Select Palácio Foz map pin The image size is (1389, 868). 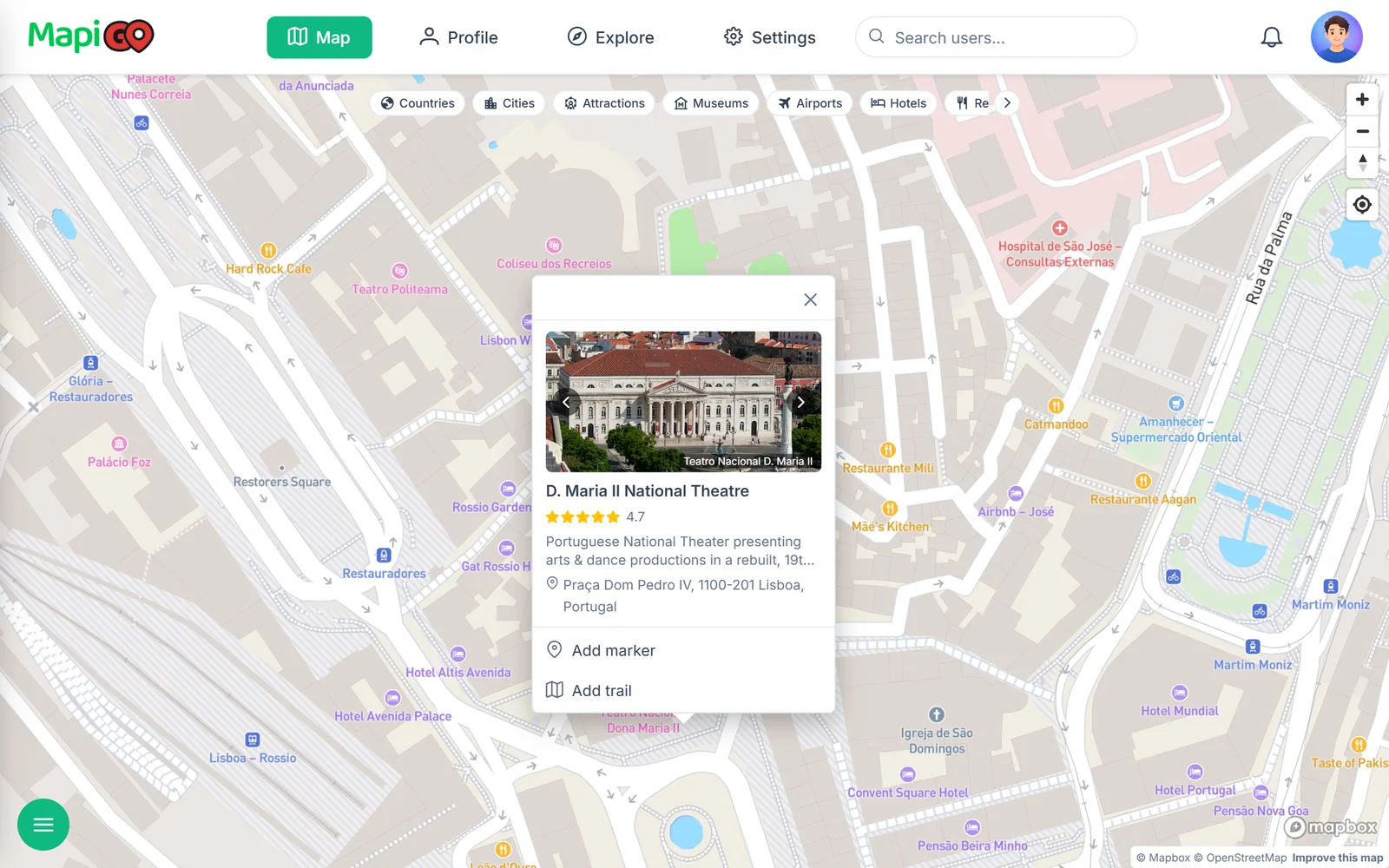tap(119, 444)
